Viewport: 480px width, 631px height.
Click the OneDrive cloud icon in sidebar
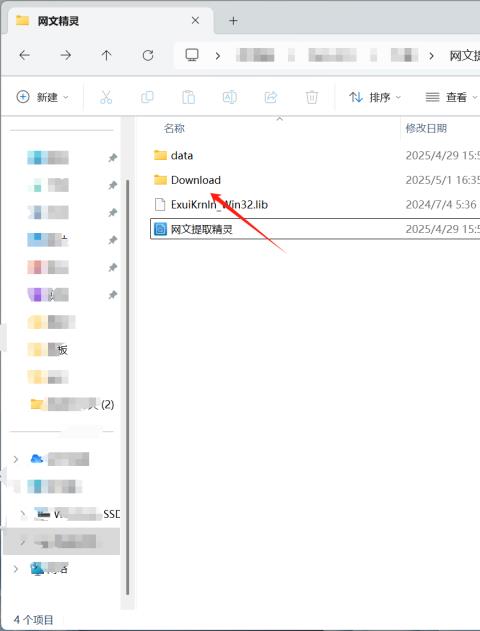[37, 458]
